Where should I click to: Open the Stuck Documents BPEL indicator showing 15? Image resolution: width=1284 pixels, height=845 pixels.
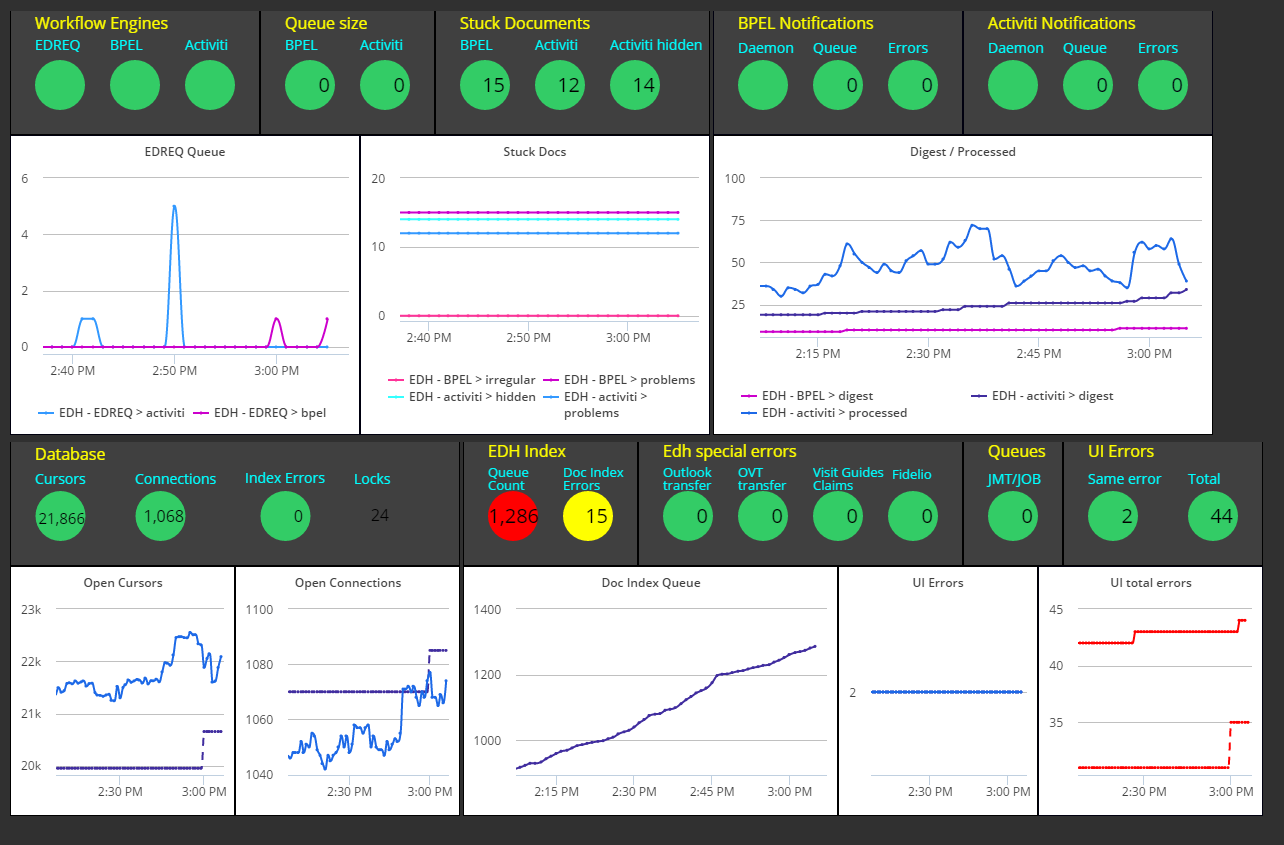tap(485, 85)
